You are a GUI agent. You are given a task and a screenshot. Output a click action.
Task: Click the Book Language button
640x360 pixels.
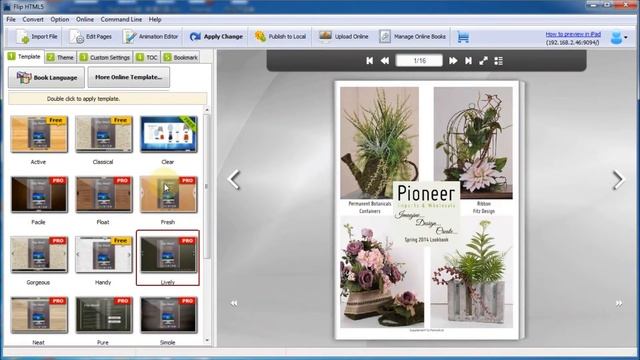click(47, 77)
